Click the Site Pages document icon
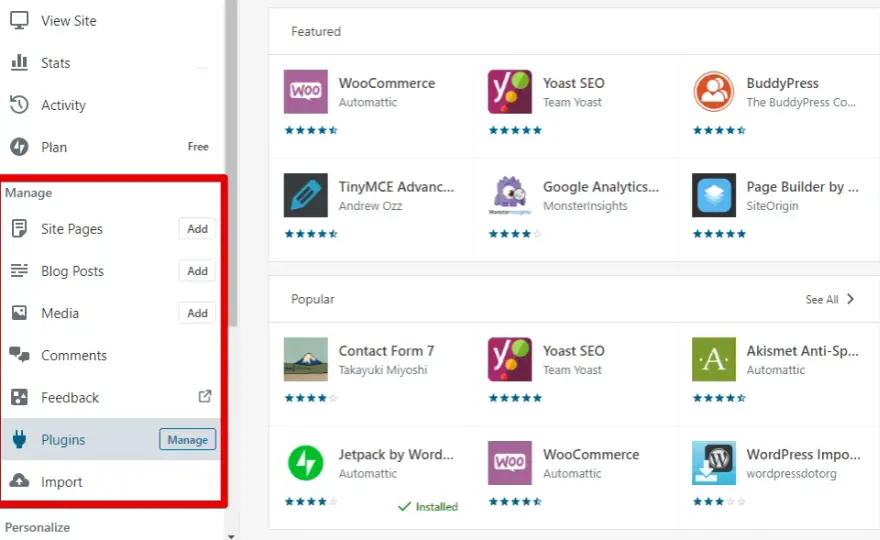Screen dimensions: 880x540 [19, 228]
